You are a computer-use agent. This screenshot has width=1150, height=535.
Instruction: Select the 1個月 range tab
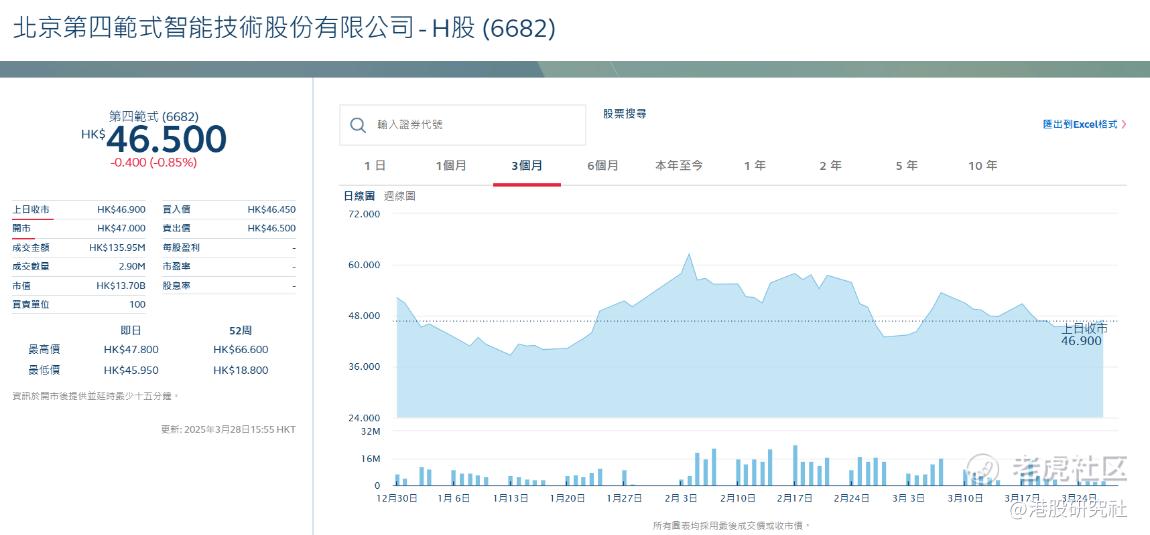pos(451,166)
